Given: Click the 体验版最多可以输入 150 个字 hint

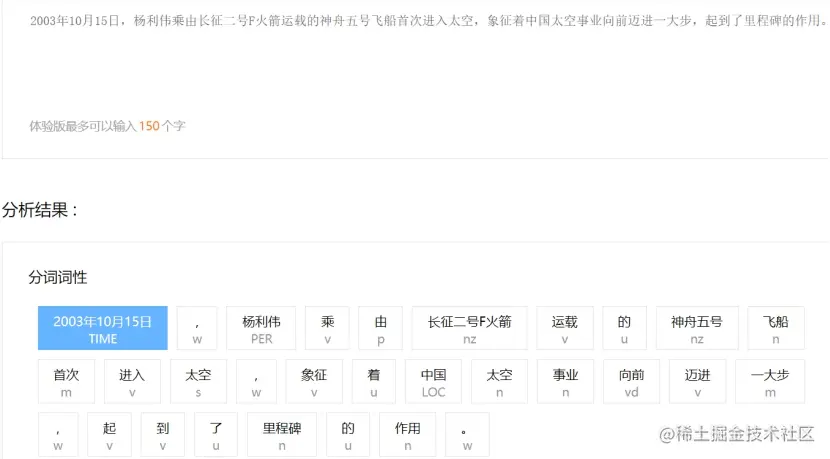Looking at the screenshot, I should 107,126.
